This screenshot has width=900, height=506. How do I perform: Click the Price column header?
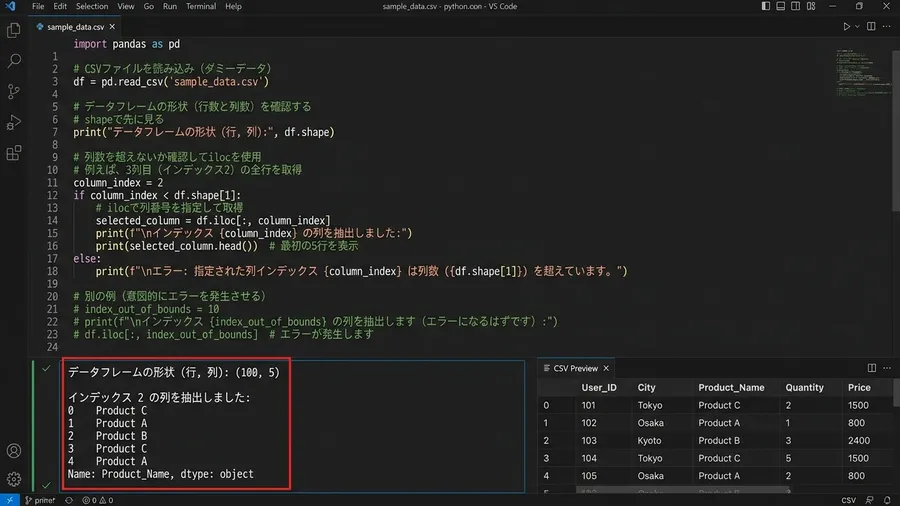(859, 388)
